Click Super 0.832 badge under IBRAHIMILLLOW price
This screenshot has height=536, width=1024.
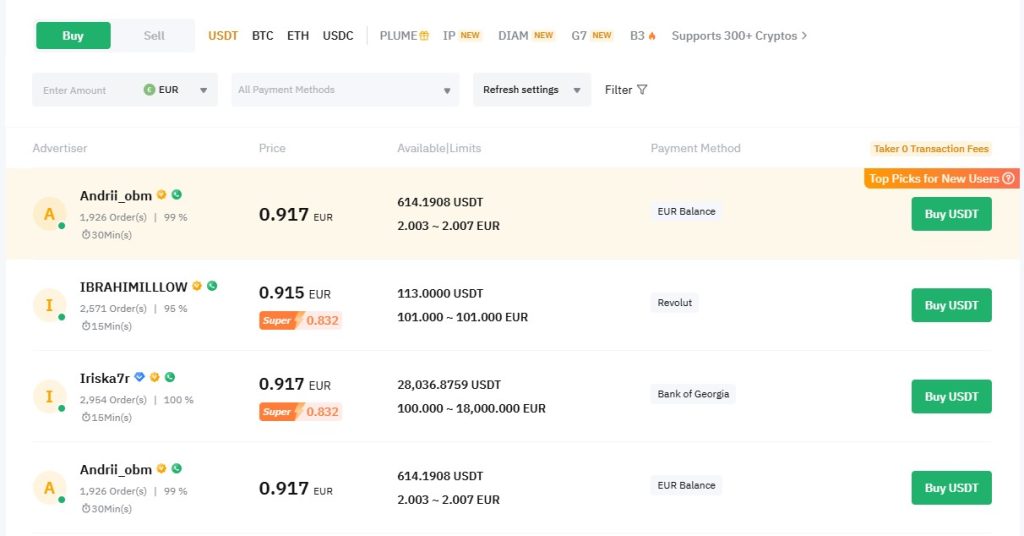tap(300, 321)
